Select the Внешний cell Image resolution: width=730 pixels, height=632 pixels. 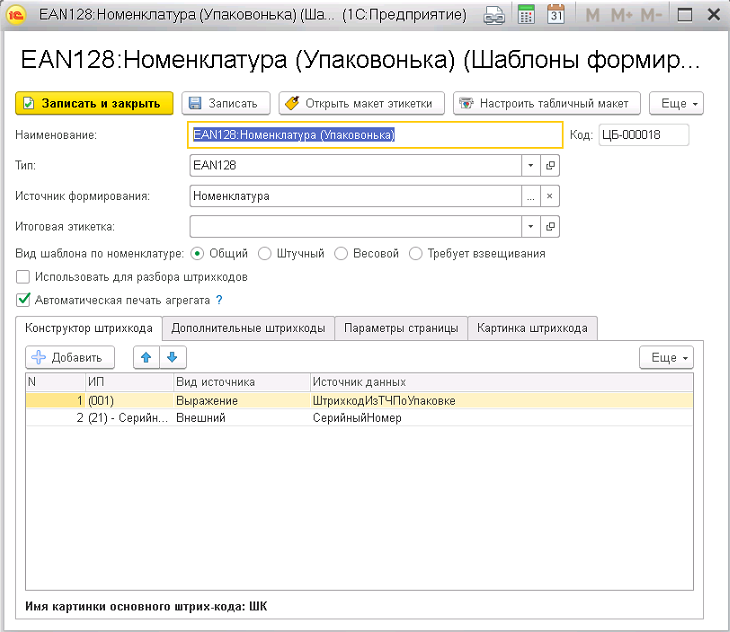coord(242,418)
